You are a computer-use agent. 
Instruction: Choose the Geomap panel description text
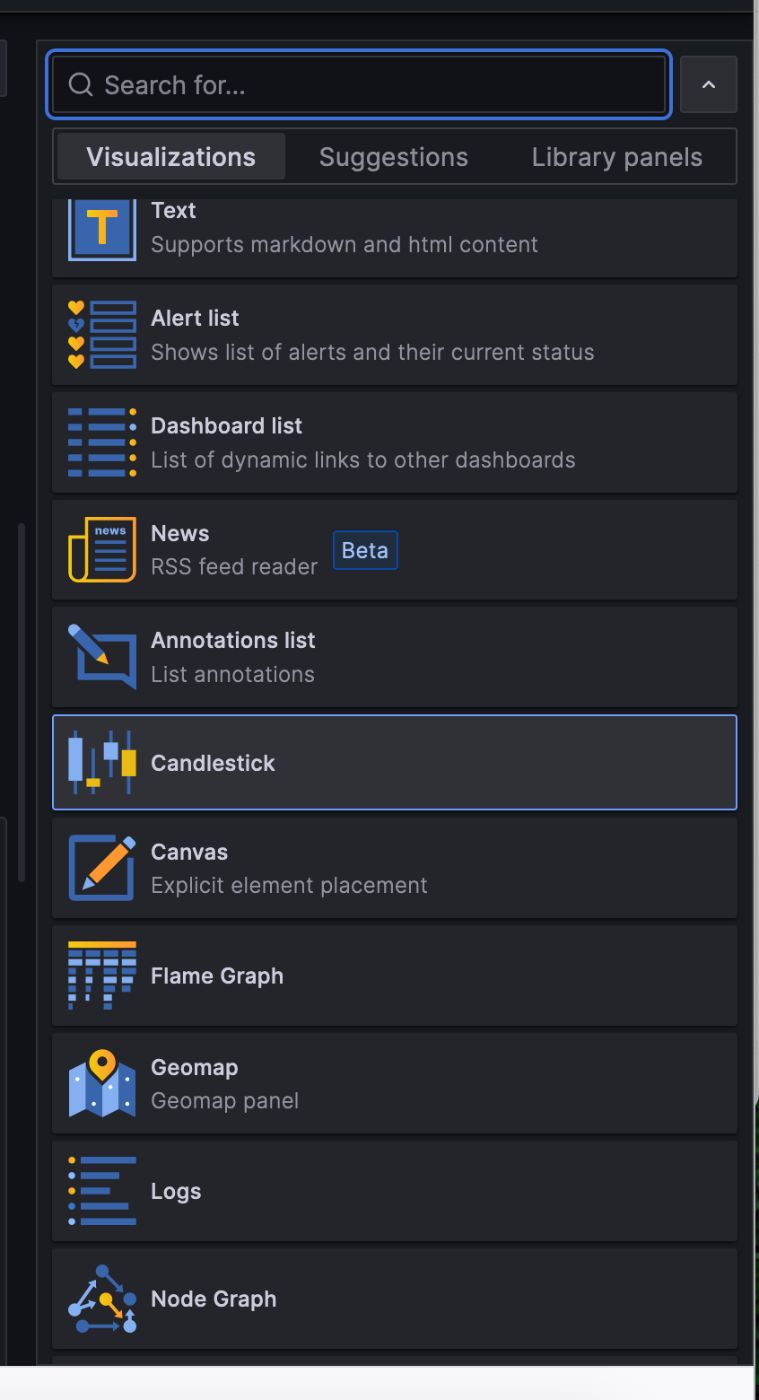click(224, 1100)
